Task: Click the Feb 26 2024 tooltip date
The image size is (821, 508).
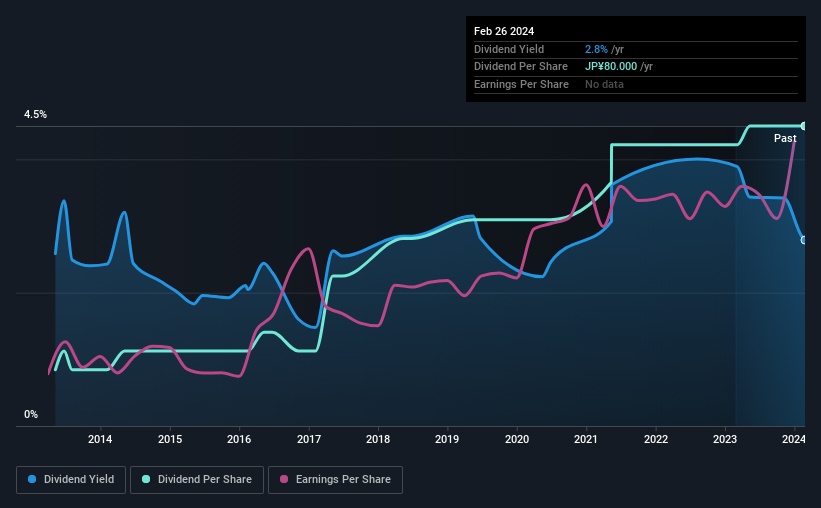Action: coord(504,31)
